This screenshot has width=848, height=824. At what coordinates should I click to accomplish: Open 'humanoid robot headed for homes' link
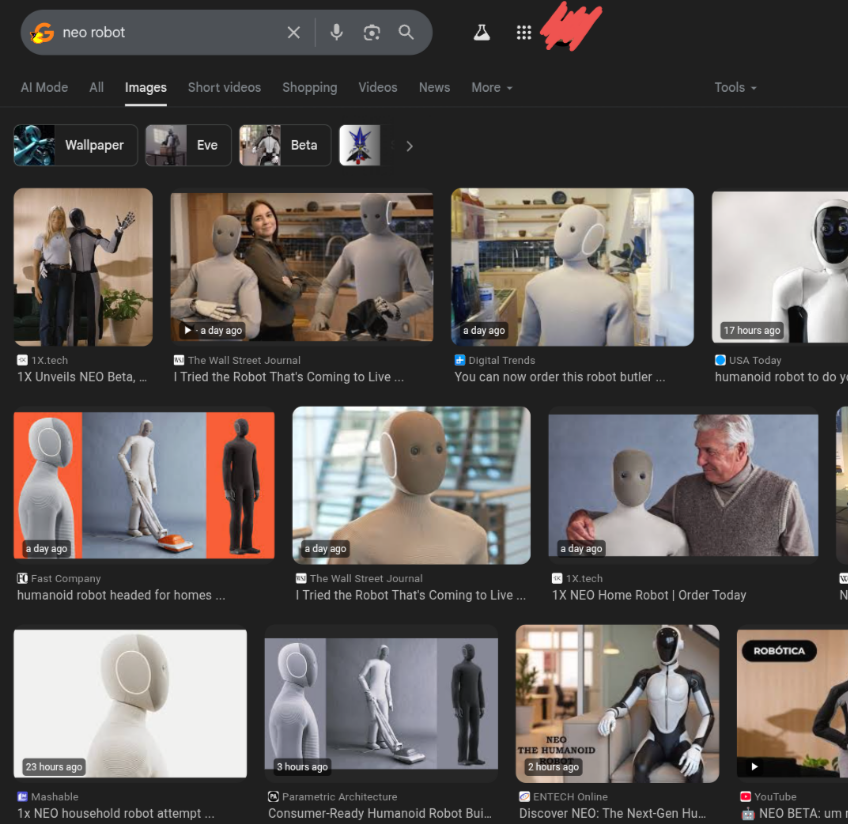121,595
